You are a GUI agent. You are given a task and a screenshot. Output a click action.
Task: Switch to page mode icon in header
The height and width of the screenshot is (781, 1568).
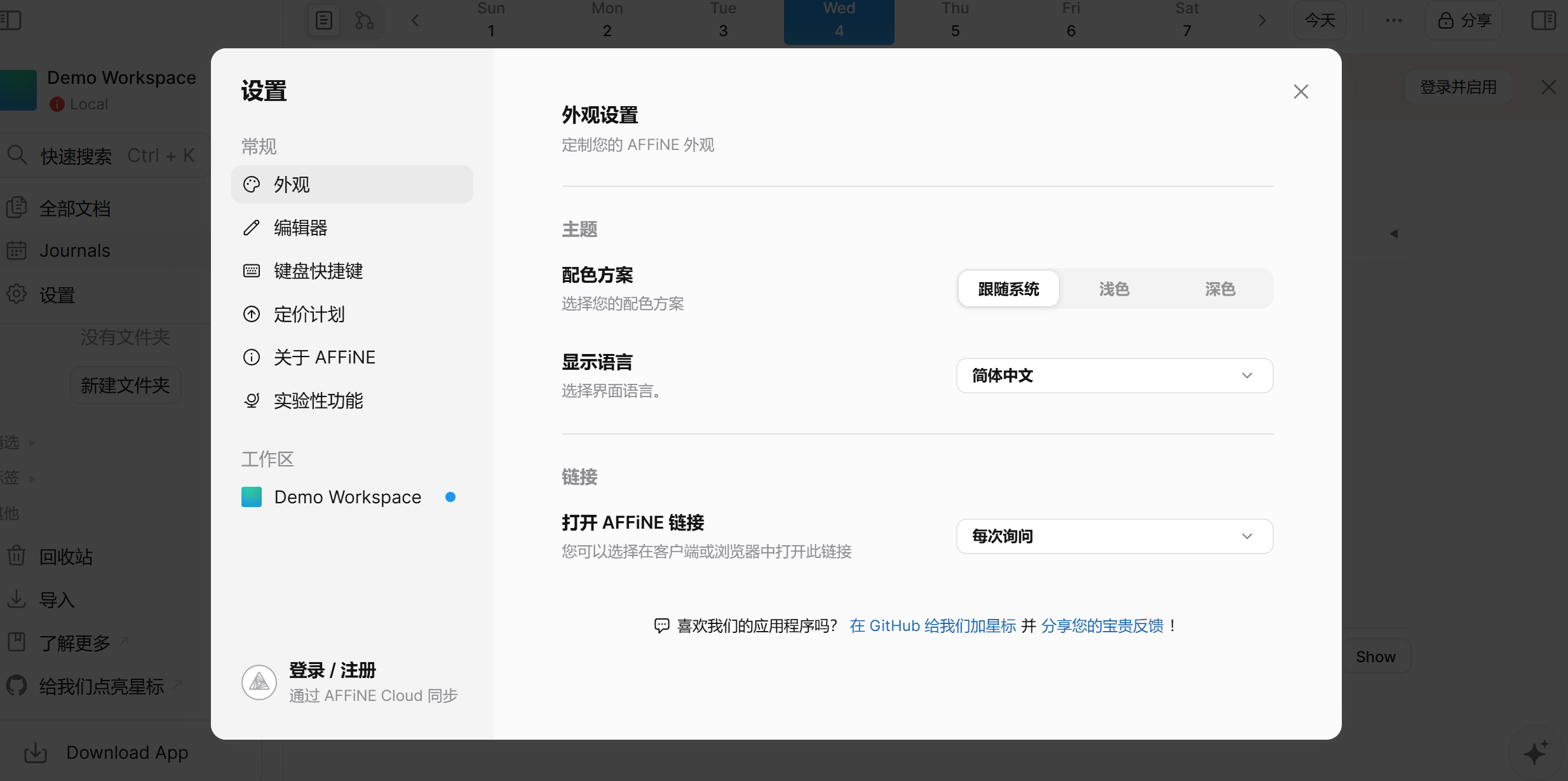tap(324, 20)
